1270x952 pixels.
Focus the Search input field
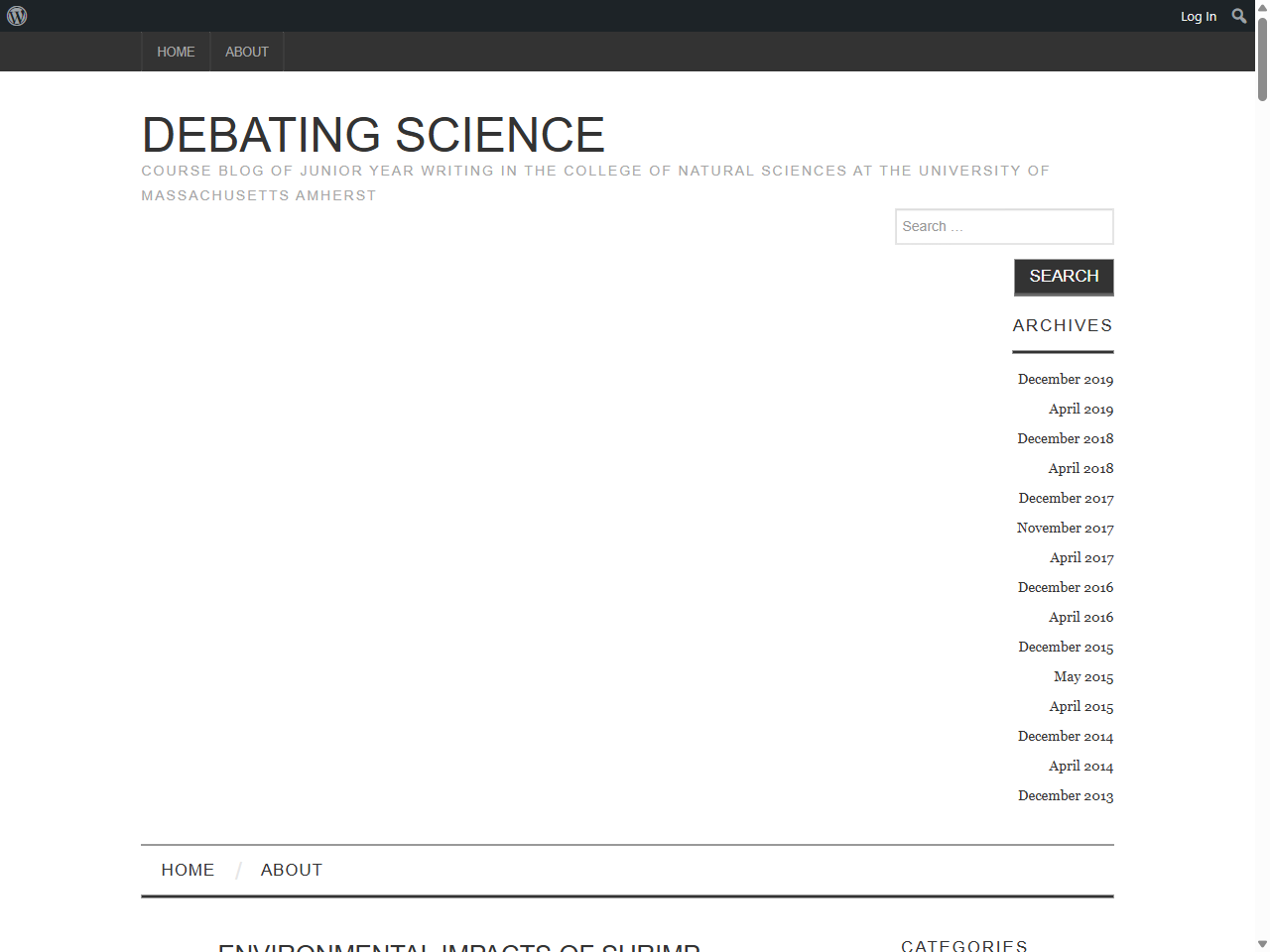click(x=1003, y=226)
